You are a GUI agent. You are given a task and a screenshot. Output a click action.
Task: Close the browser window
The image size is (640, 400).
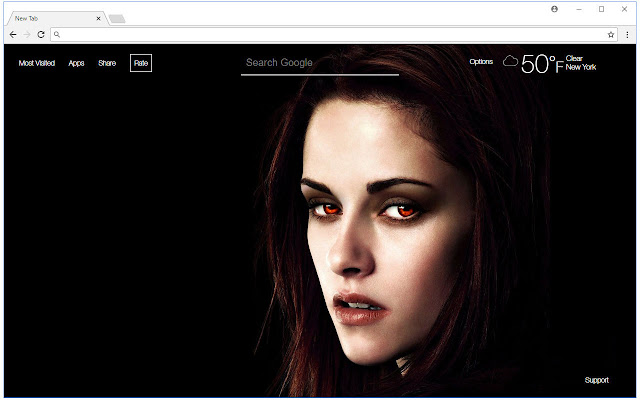[x=624, y=9]
